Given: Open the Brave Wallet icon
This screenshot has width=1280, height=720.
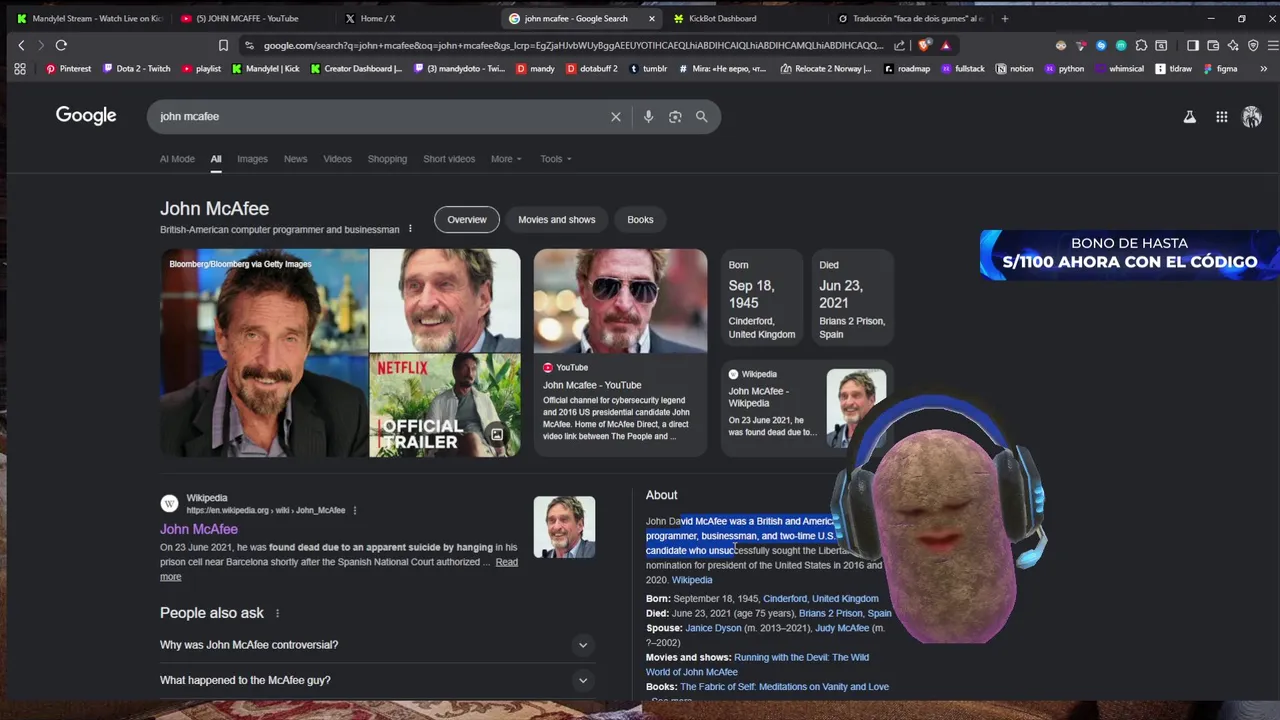Looking at the screenshot, I should [1213, 45].
